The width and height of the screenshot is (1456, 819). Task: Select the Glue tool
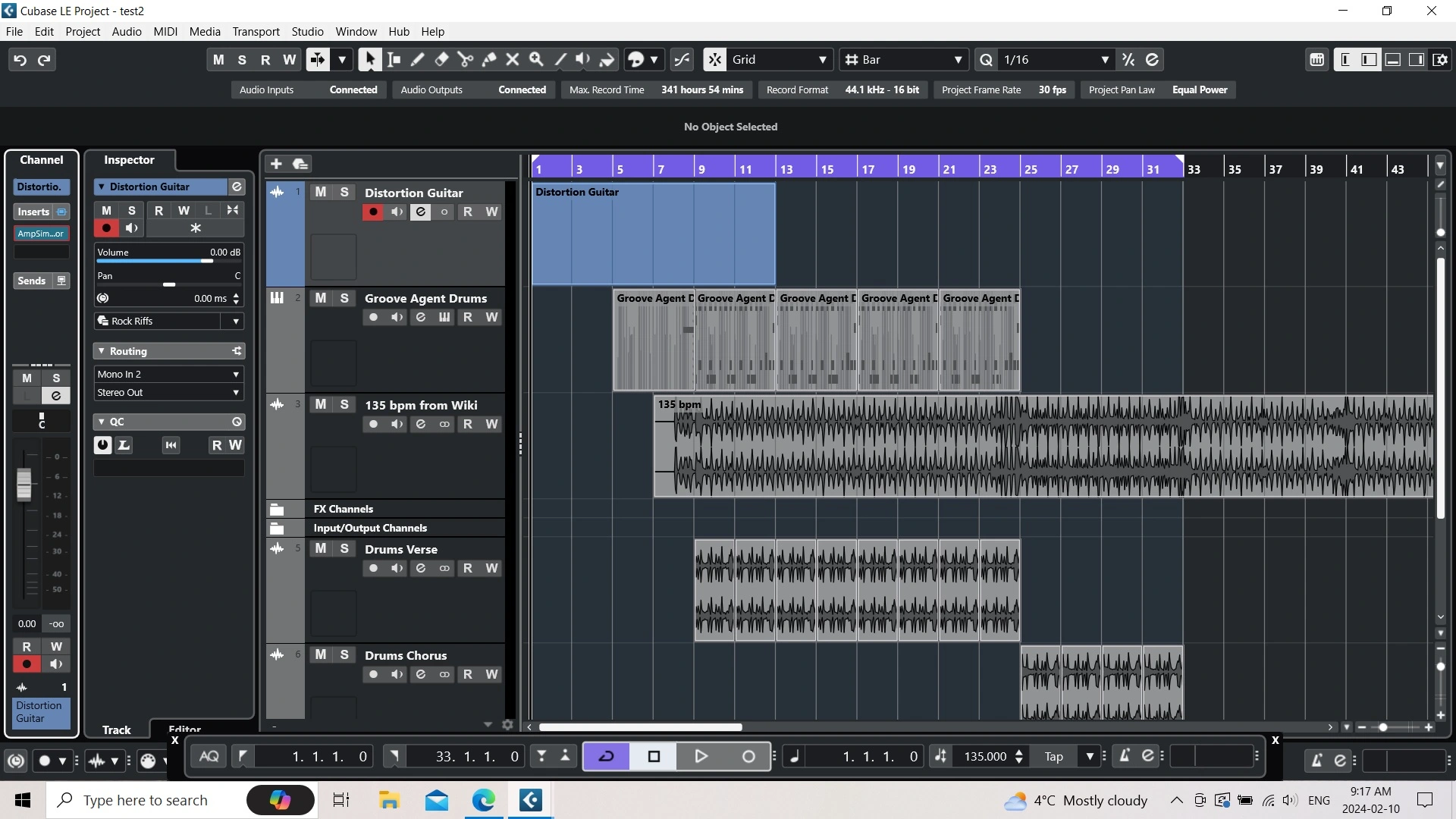pos(489,59)
